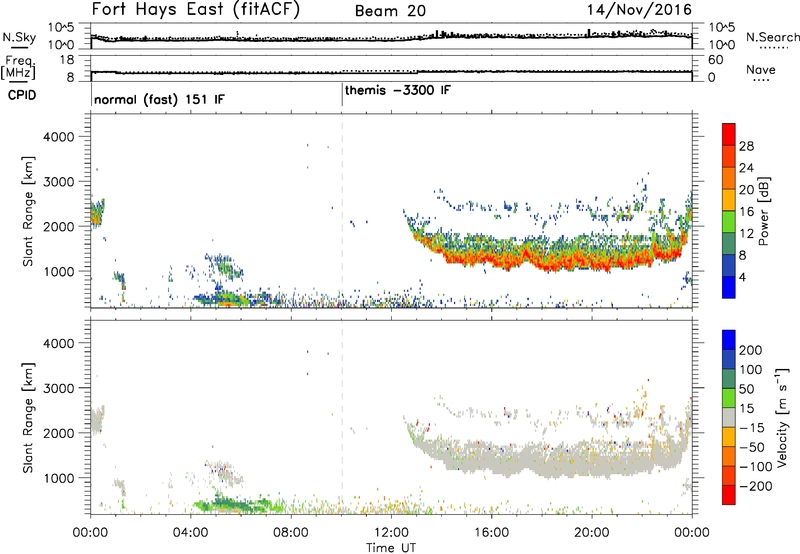Click 'themis -3300 IF' text
The width and height of the screenshot is (800, 554).
(x=398, y=90)
